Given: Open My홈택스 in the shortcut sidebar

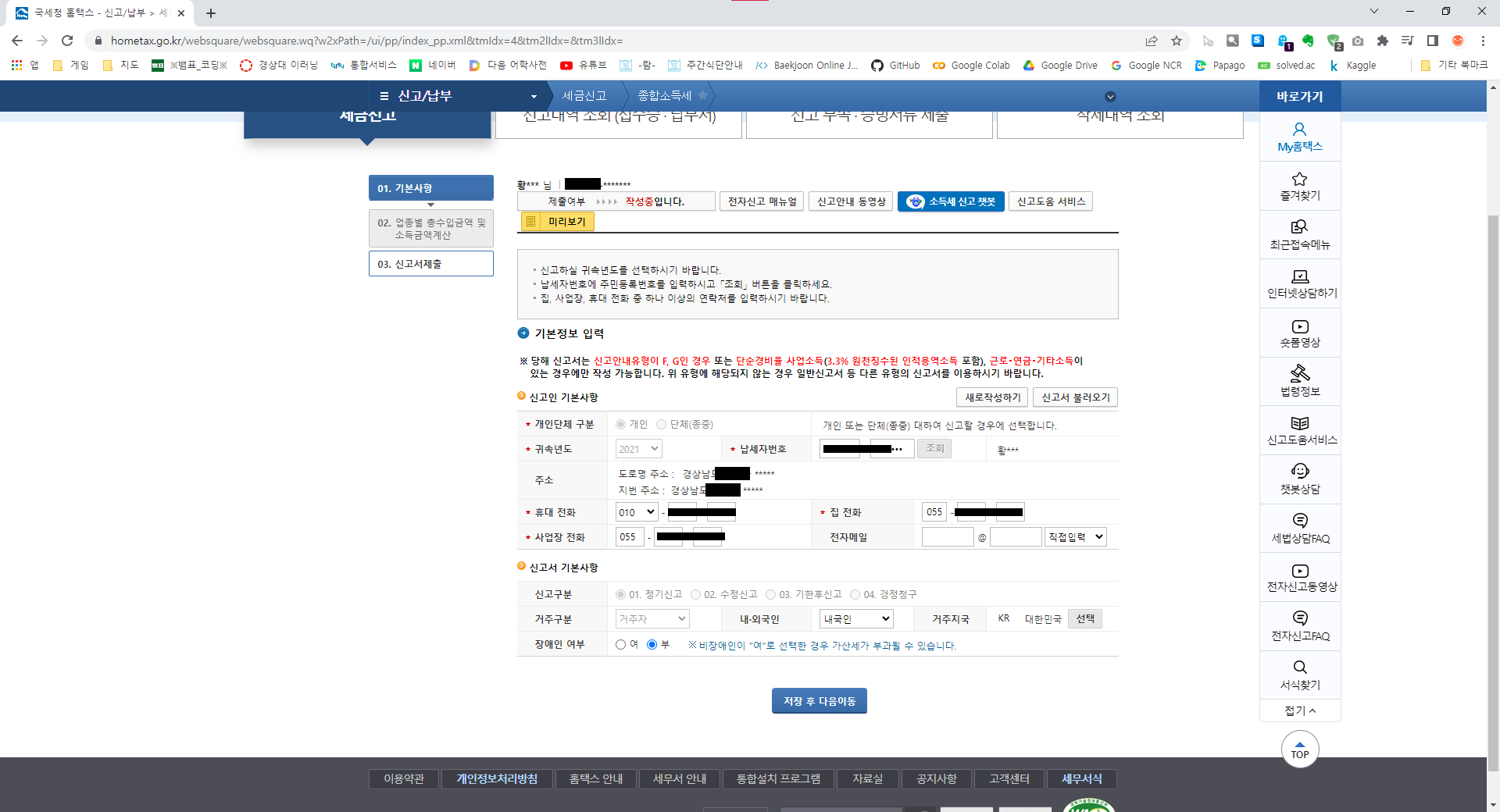Looking at the screenshot, I should pyautogui.click(x=1300, y=137).
